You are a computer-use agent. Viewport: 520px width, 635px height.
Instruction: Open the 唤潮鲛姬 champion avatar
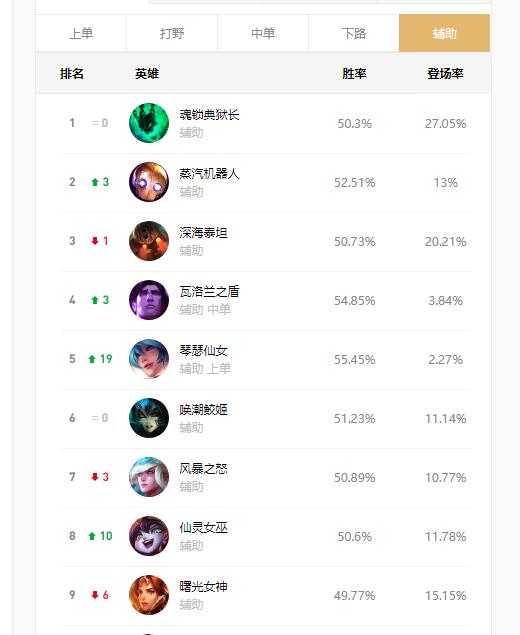pos(149,418)
